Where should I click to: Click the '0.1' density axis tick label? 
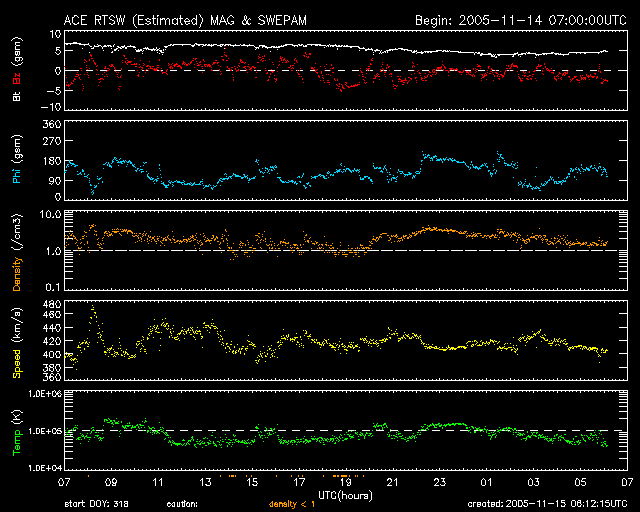[53, 287]
